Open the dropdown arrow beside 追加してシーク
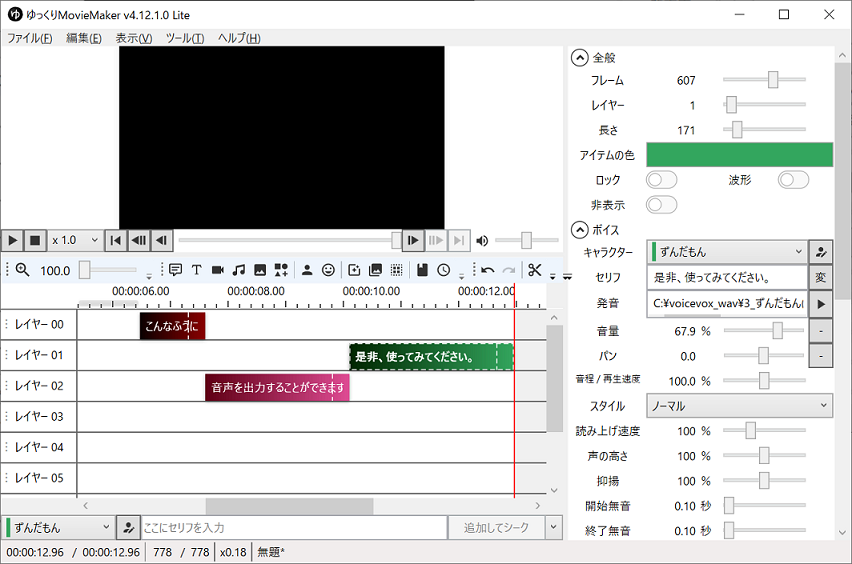 click(554, 528)
